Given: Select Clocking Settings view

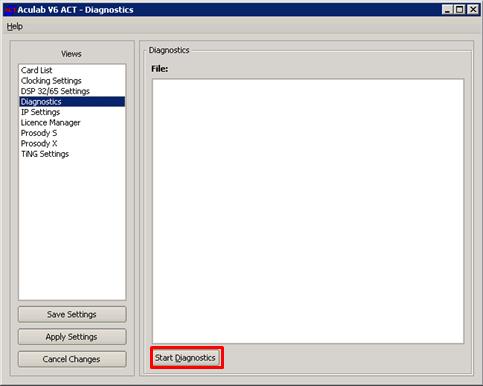Looking at the screenshot, I should click(x=72, y=81).
